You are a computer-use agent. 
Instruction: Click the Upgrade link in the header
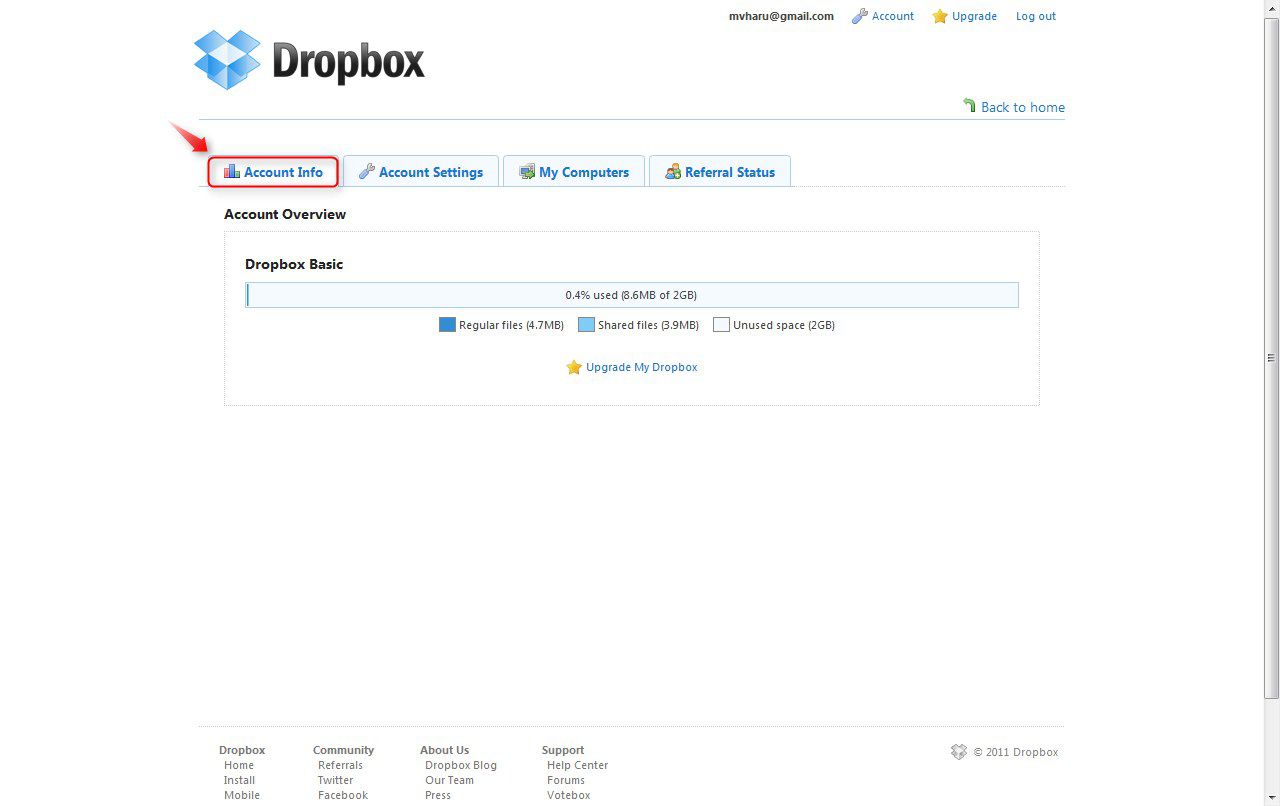click(975, 16)
